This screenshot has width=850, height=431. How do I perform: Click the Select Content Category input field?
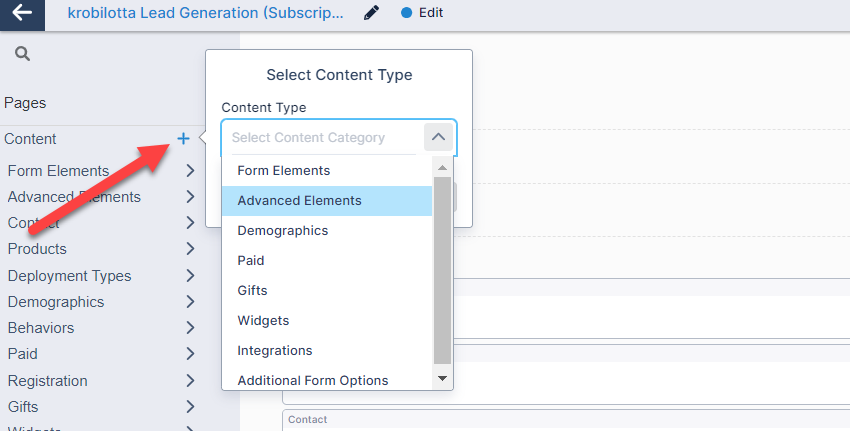tap(322, 138)
